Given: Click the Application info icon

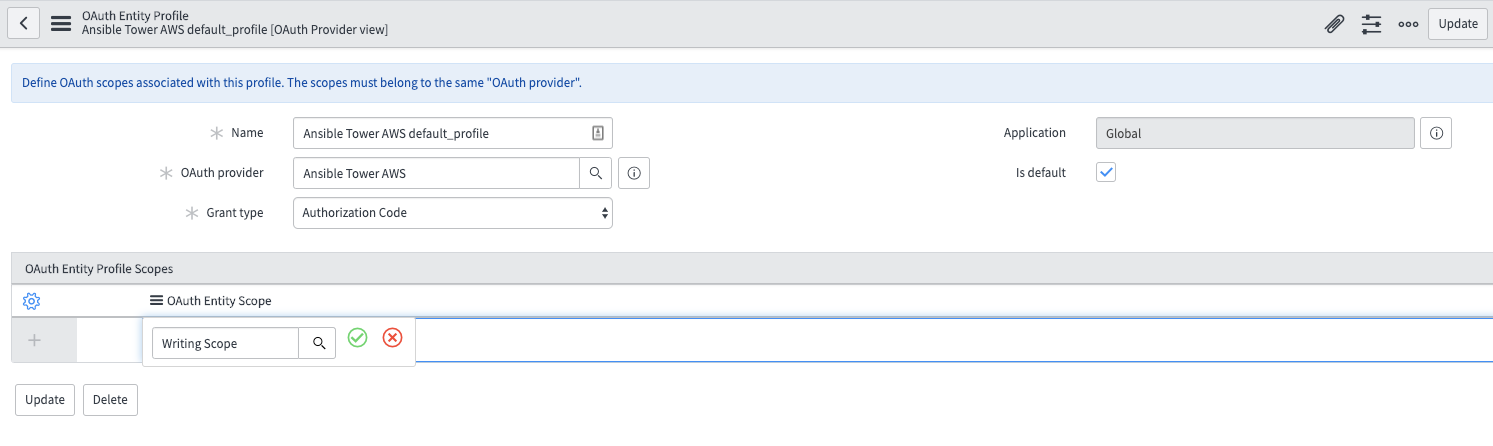Looking at the screenshot, I should (x=1436, y=133).
